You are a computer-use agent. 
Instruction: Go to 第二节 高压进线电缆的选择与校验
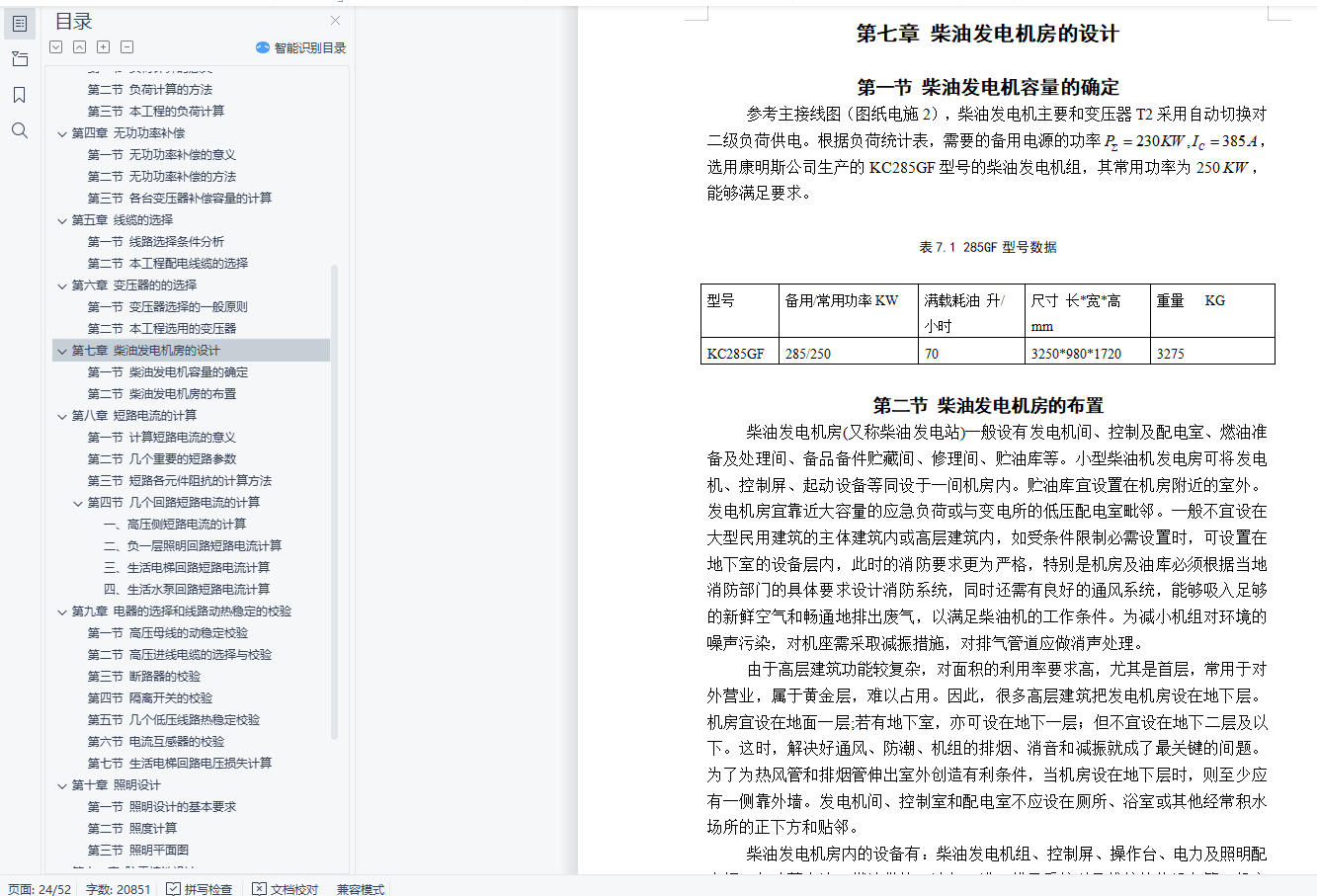point(180,655)
